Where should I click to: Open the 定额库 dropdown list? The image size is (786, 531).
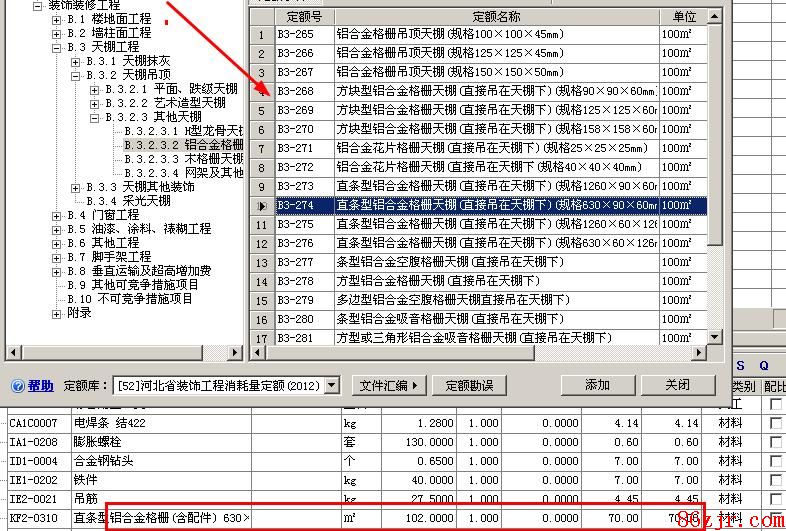tap(332, 385)
